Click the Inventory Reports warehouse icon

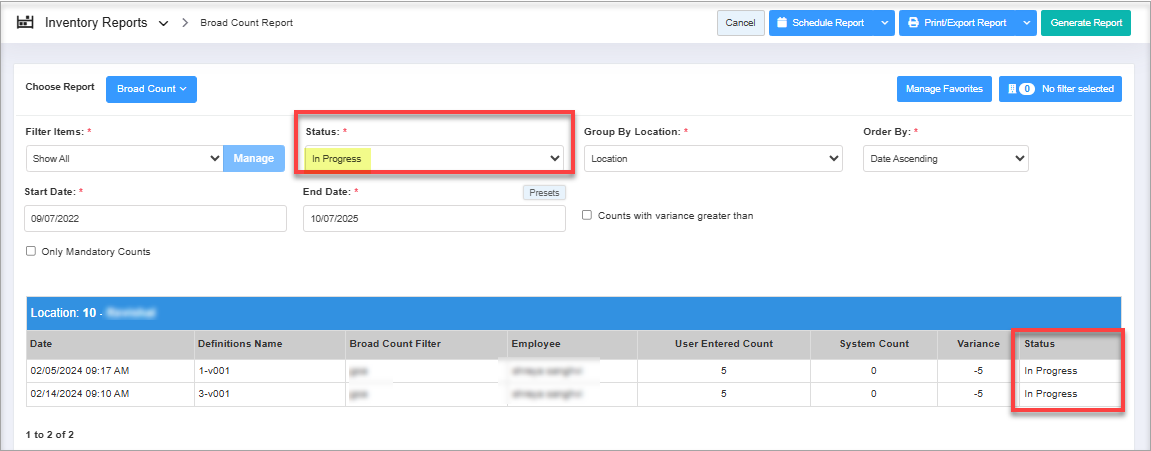(26, 22)
